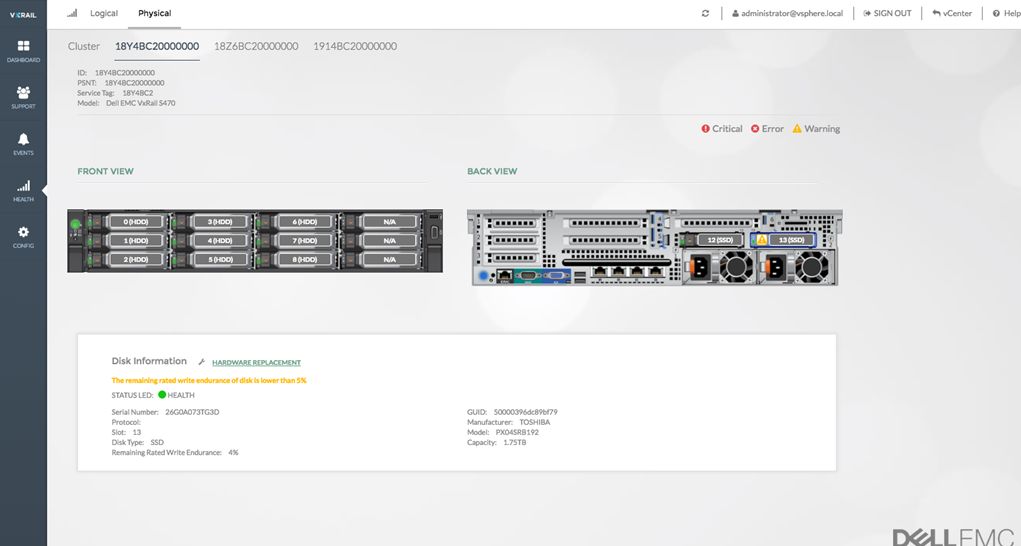Select disk slot 4 (HDD) in front view
The image size is (1021, 546).
tap(214, 240)
